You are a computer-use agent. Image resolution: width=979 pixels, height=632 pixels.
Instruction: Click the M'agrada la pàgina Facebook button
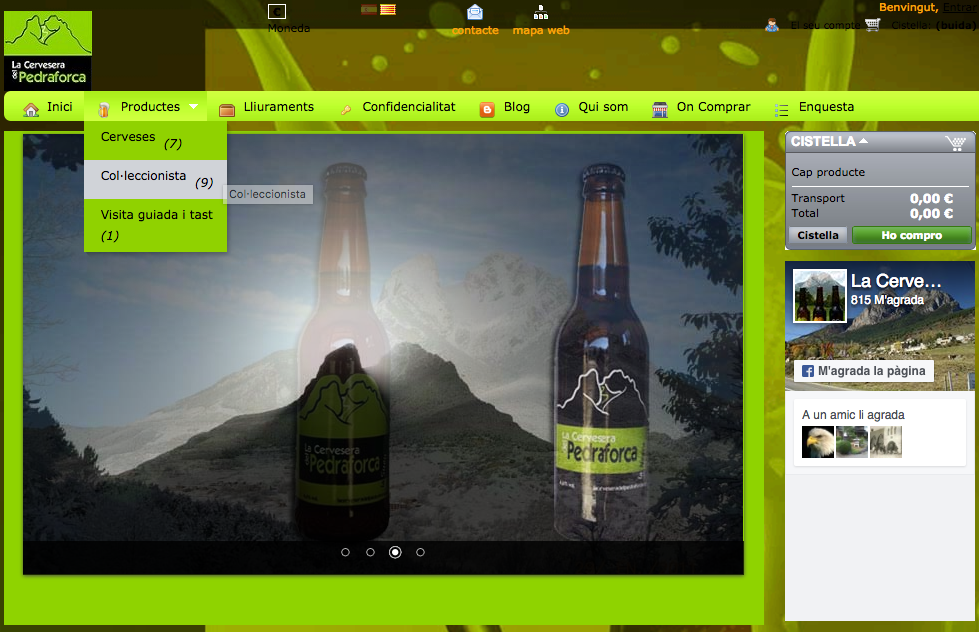[864, 371]
